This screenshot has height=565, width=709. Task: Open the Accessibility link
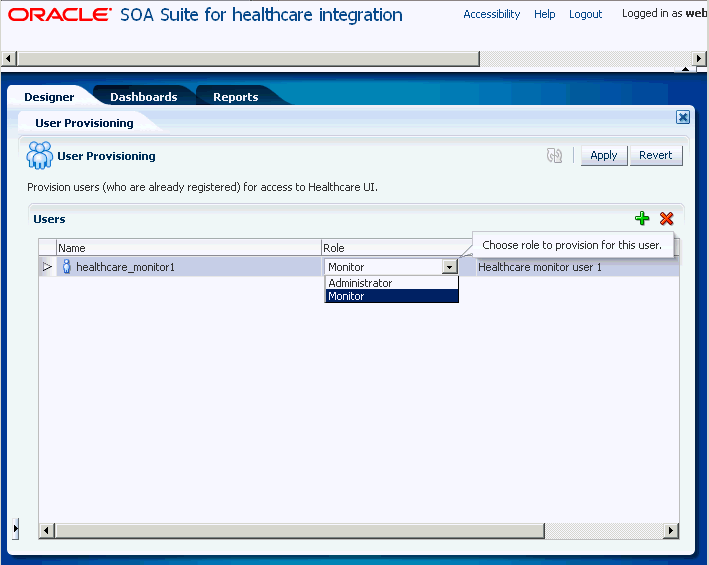tap(492, 14)
